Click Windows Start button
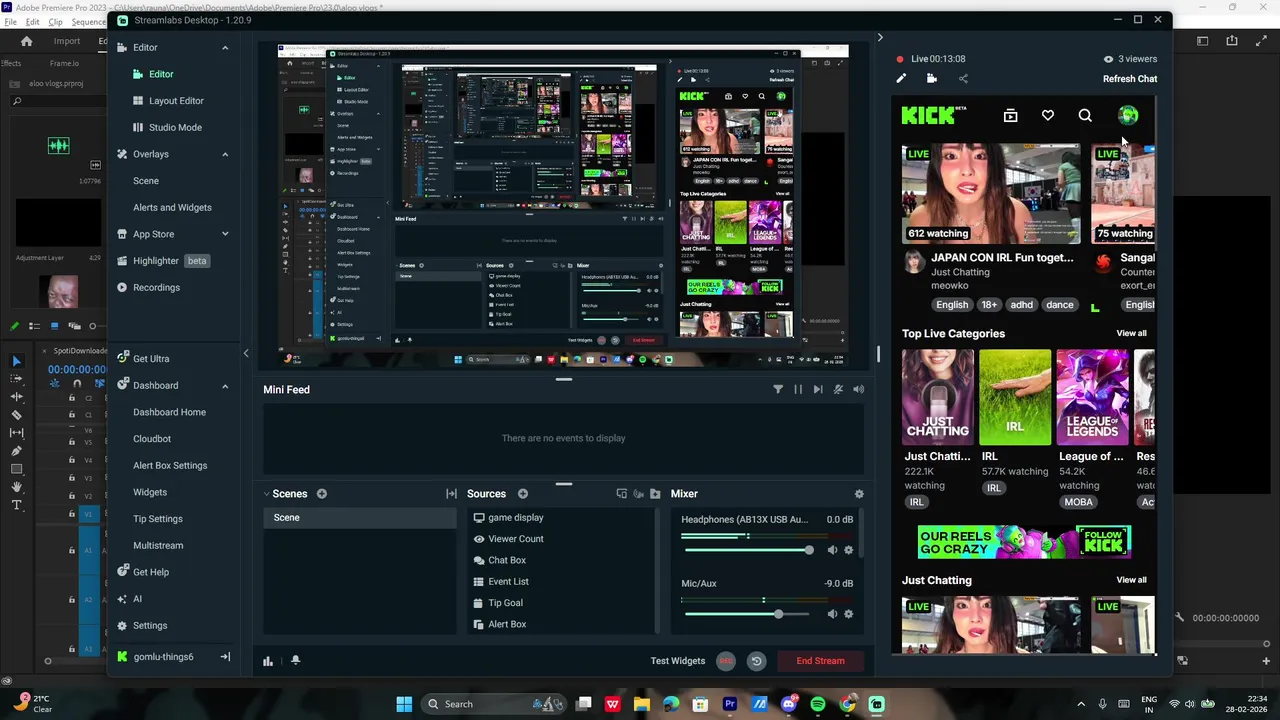Viewport: 1280px width, 720px height. 404,704
